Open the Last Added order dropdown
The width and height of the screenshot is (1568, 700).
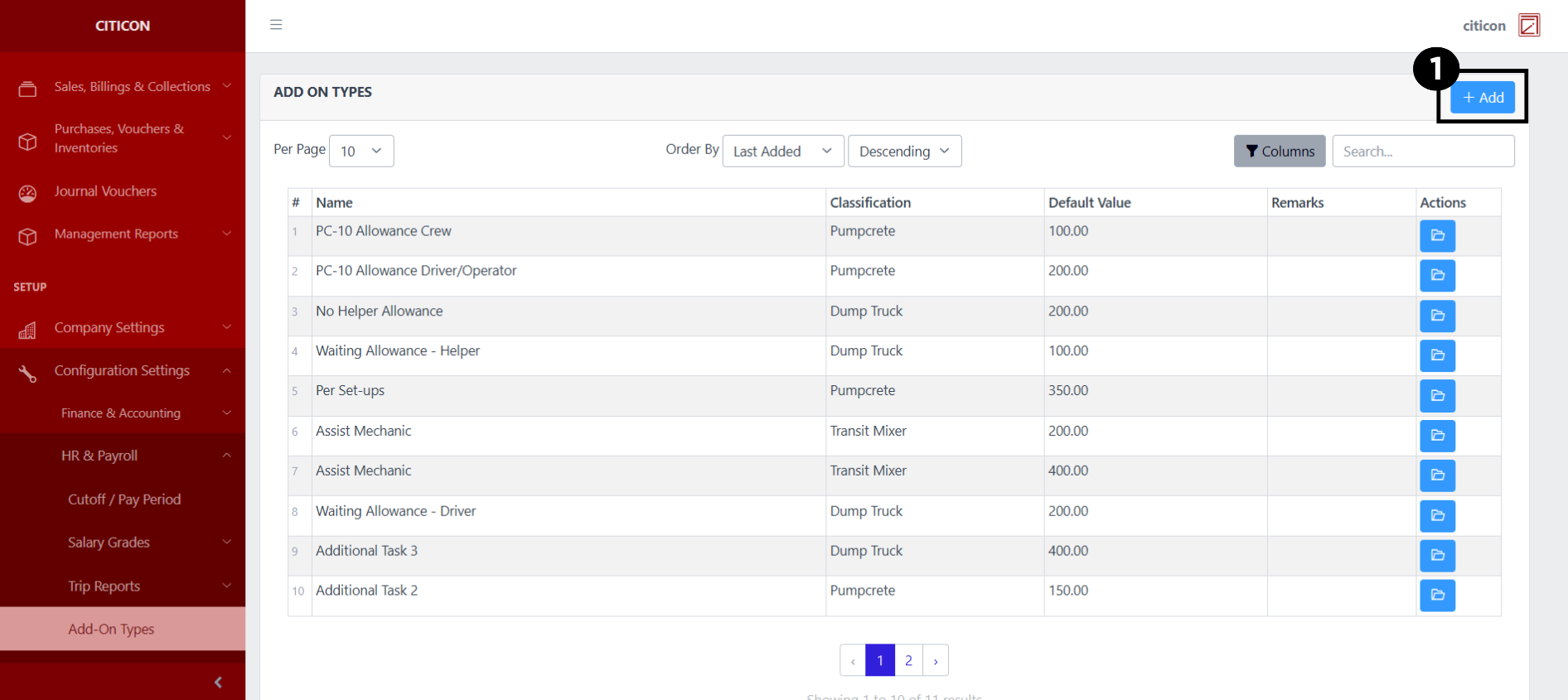tap(782, 151)
